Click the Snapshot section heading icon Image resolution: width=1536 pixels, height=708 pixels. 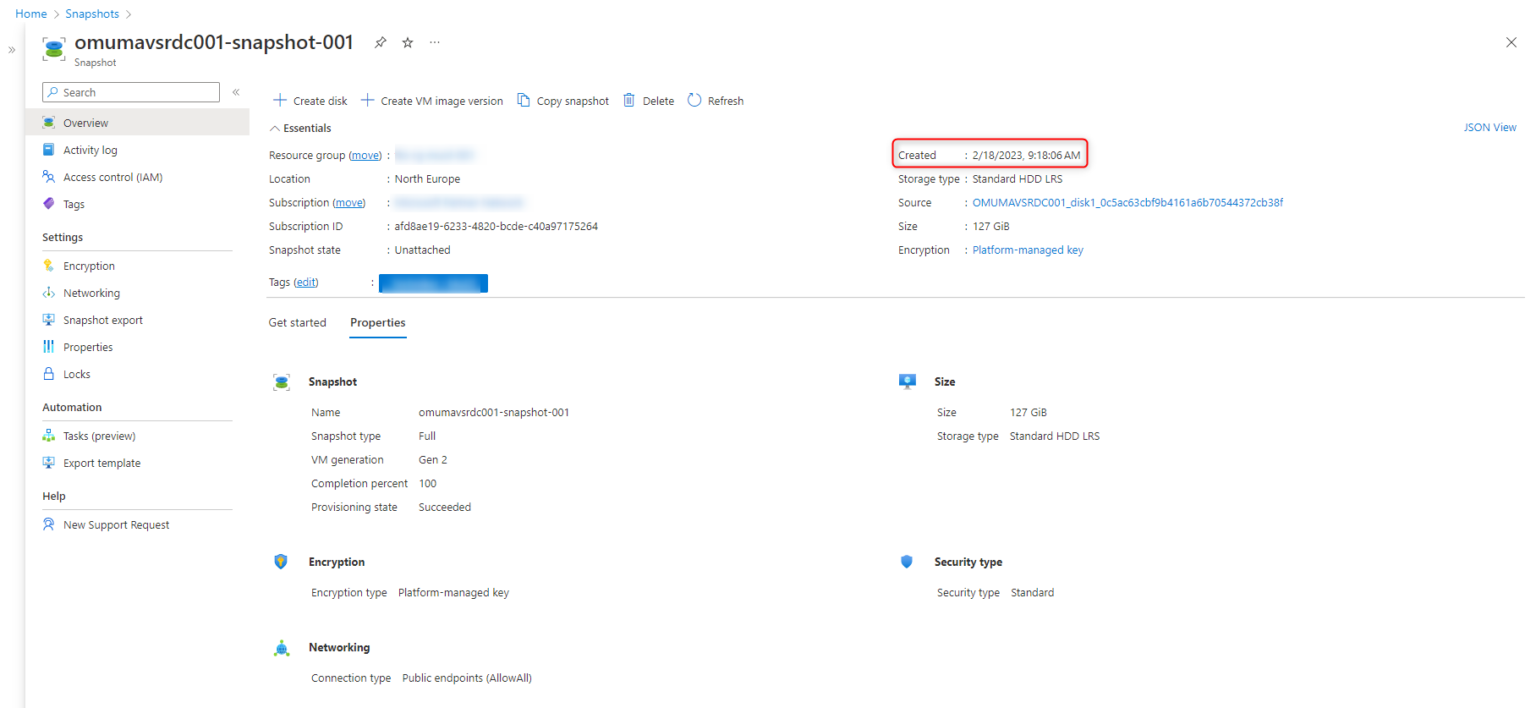click(282, 382)
